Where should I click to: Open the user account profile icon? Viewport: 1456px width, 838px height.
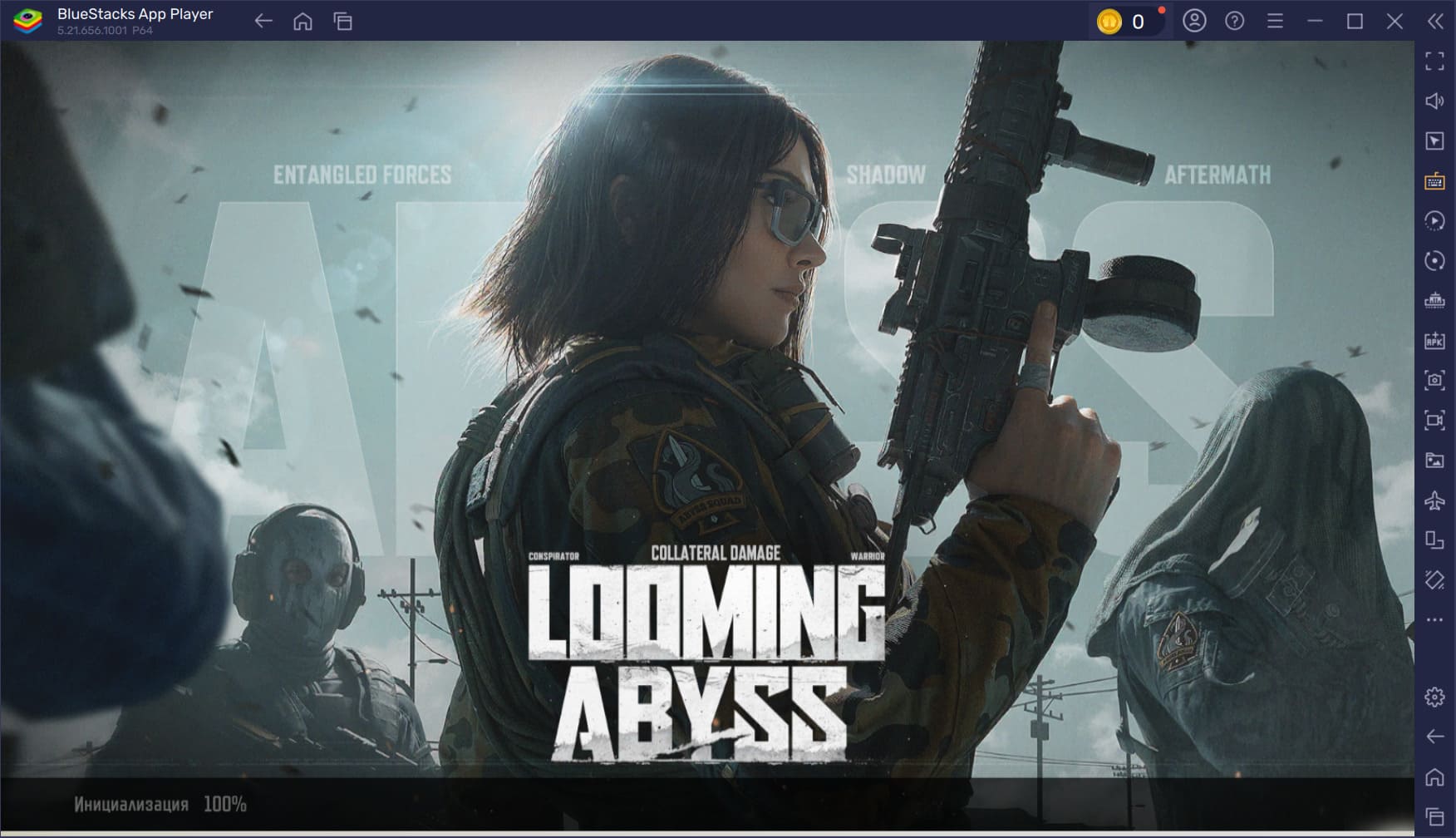(x=1194, y=21)
